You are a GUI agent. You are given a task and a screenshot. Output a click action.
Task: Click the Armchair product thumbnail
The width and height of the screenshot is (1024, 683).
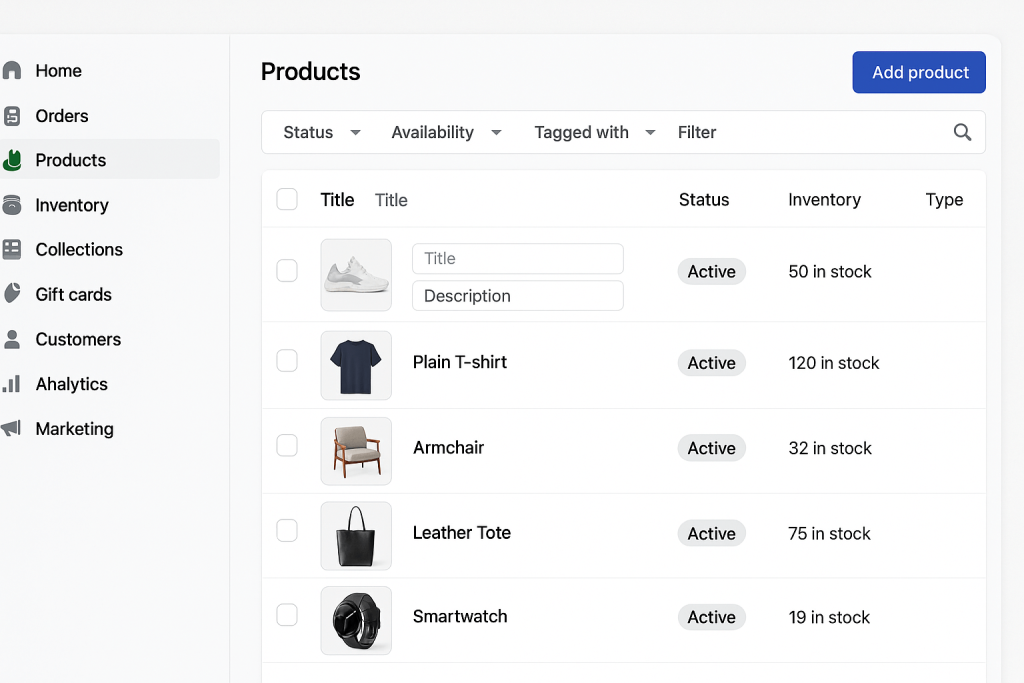point(356,450)
